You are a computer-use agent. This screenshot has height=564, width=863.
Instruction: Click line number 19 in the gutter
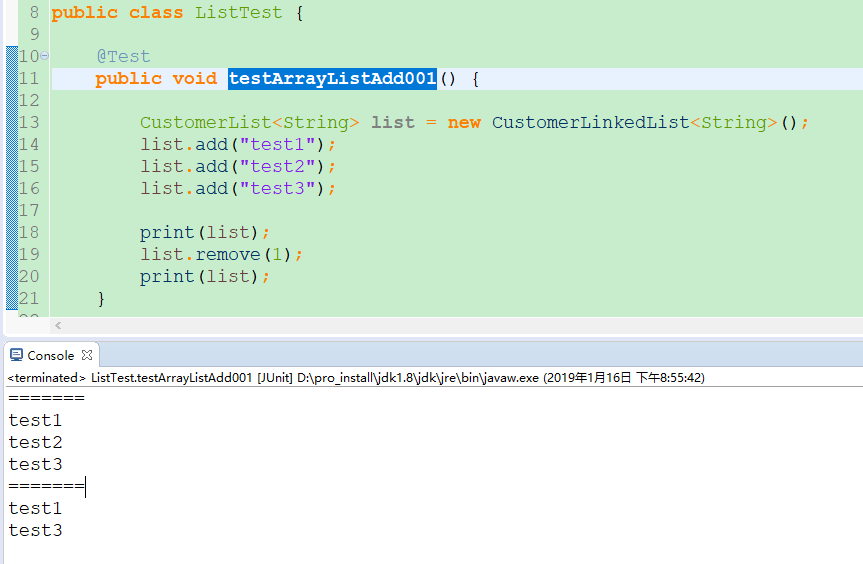click(x=29, y=254)
